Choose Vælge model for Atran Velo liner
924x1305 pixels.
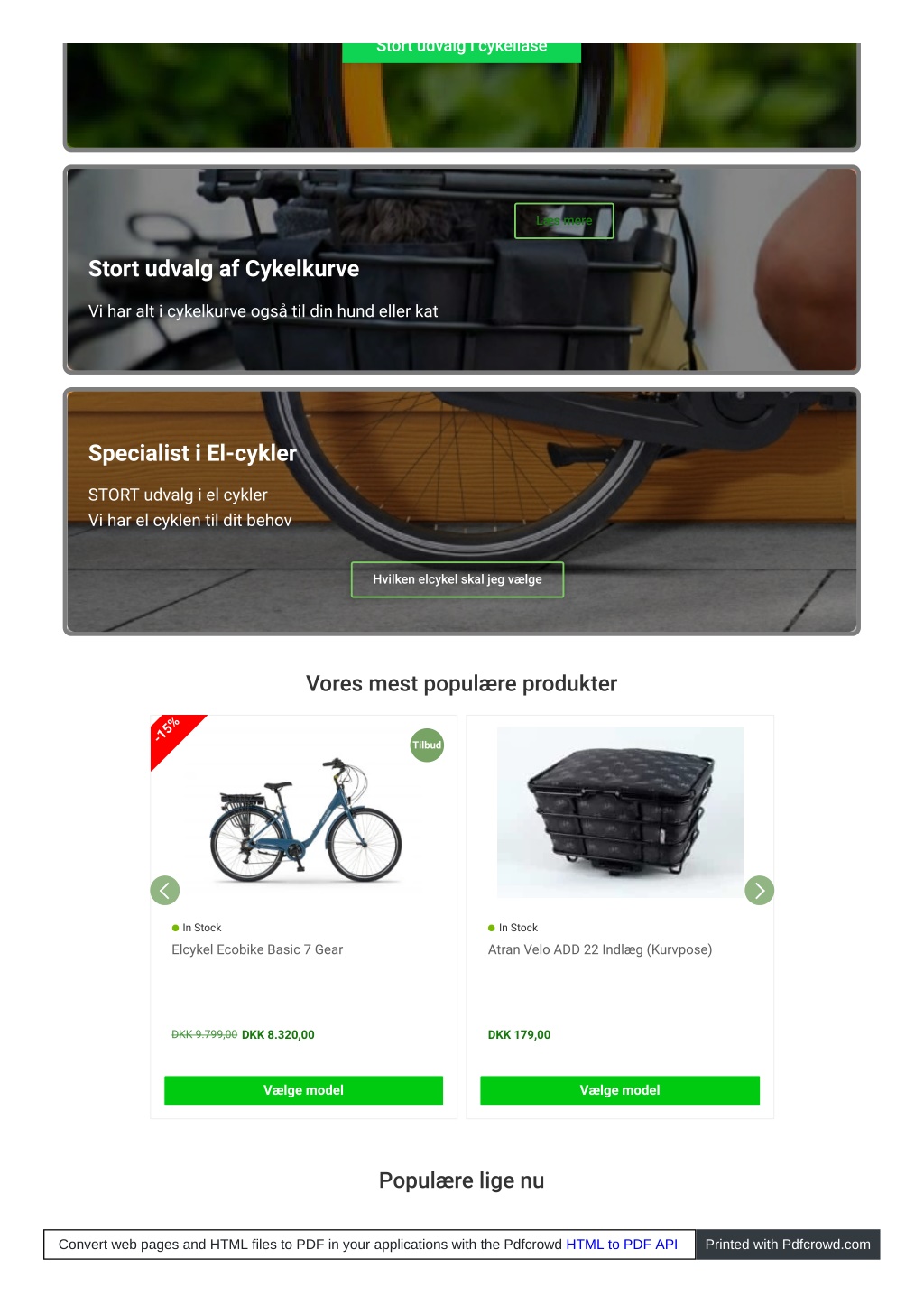point(620,1090)
